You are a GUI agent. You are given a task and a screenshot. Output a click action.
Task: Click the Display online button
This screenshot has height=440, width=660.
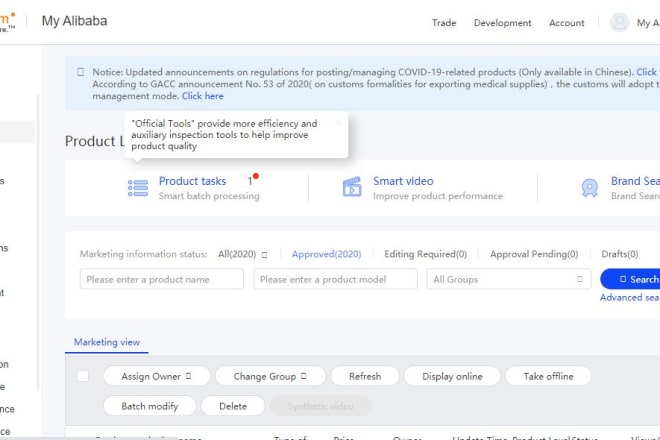pos(452,376)
